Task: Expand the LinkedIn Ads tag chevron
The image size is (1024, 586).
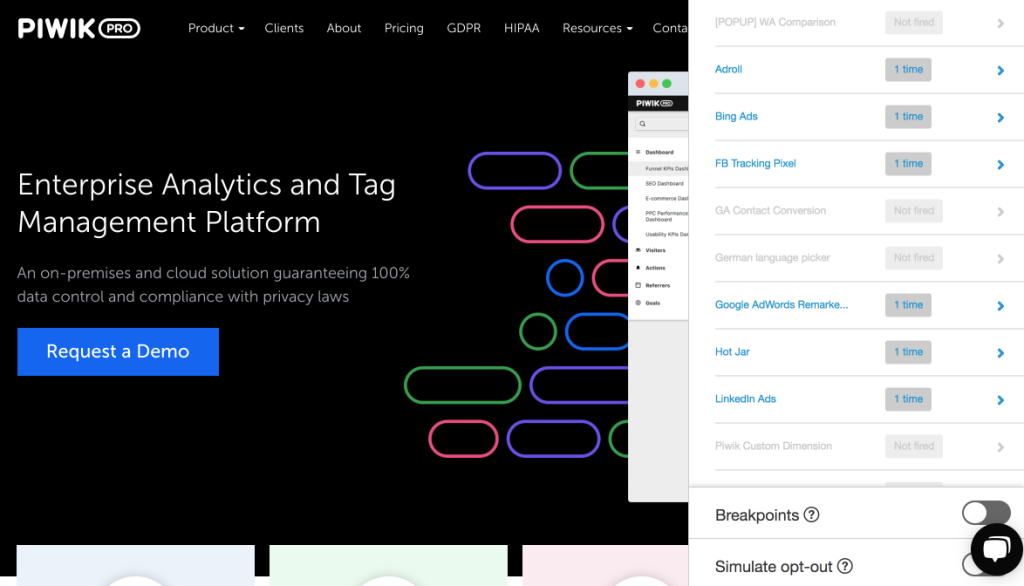Action: [1000, 399]
